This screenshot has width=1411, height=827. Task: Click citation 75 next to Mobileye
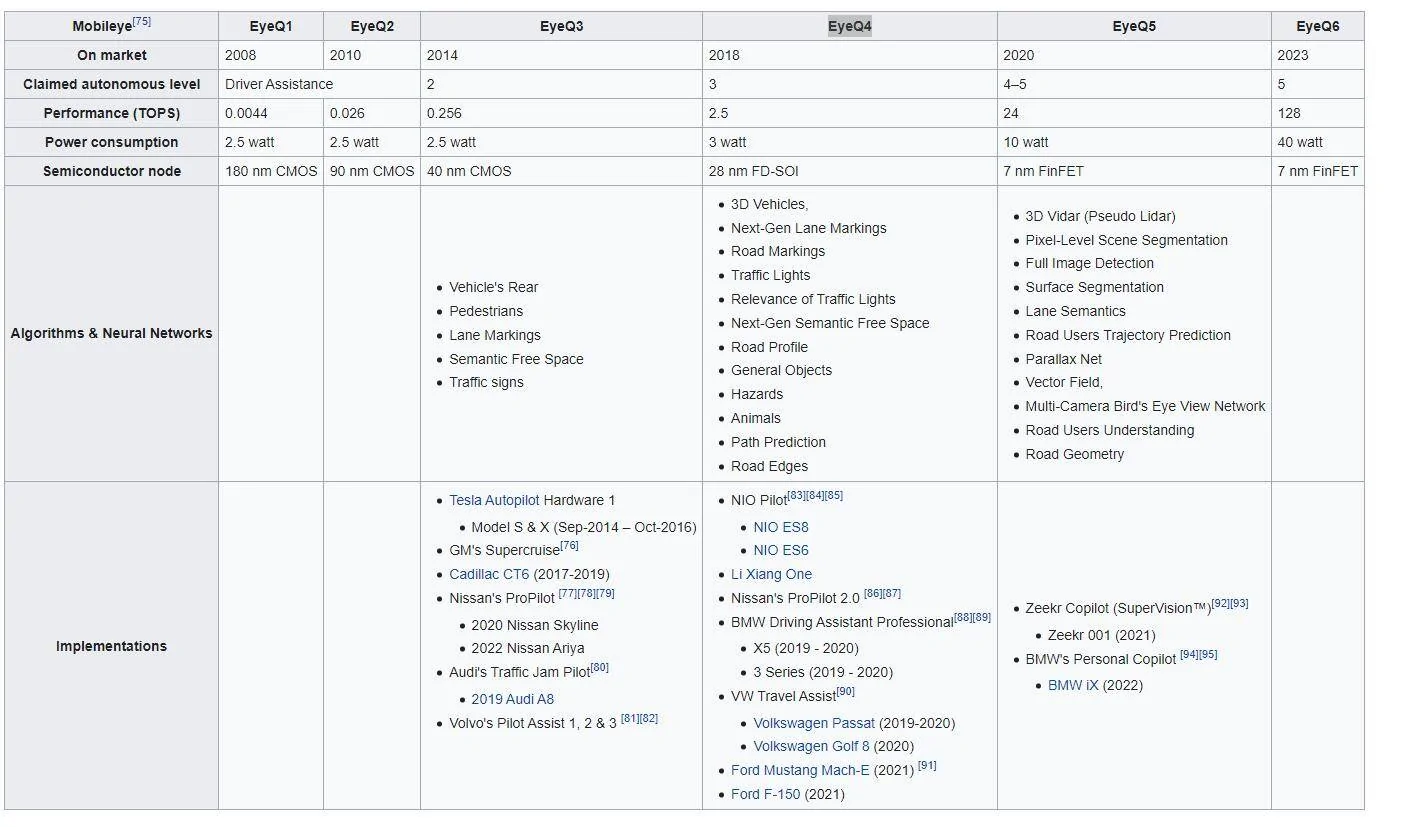(x=142, y=21)
